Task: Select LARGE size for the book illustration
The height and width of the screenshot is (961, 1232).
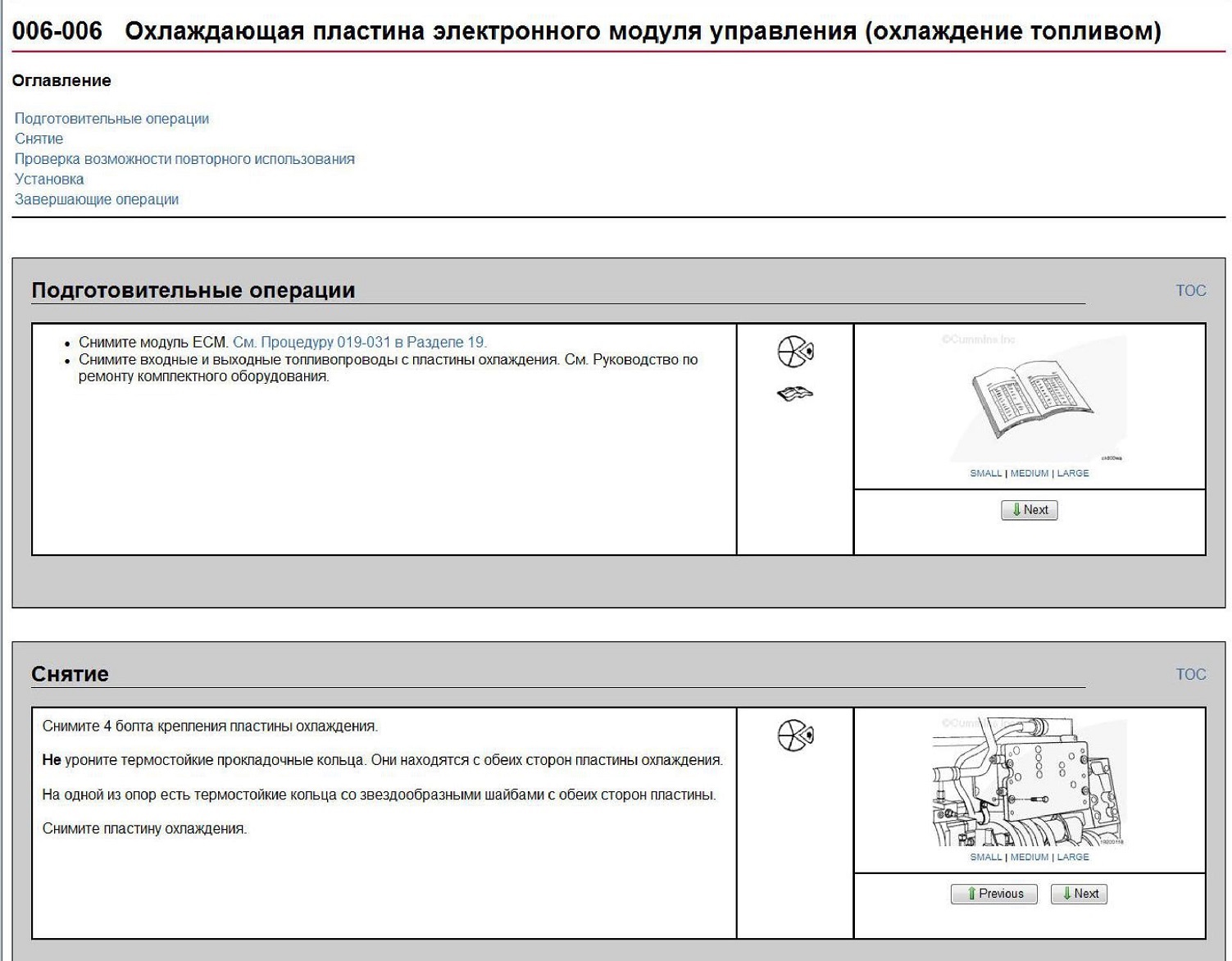Action: tap(1073, 473)
